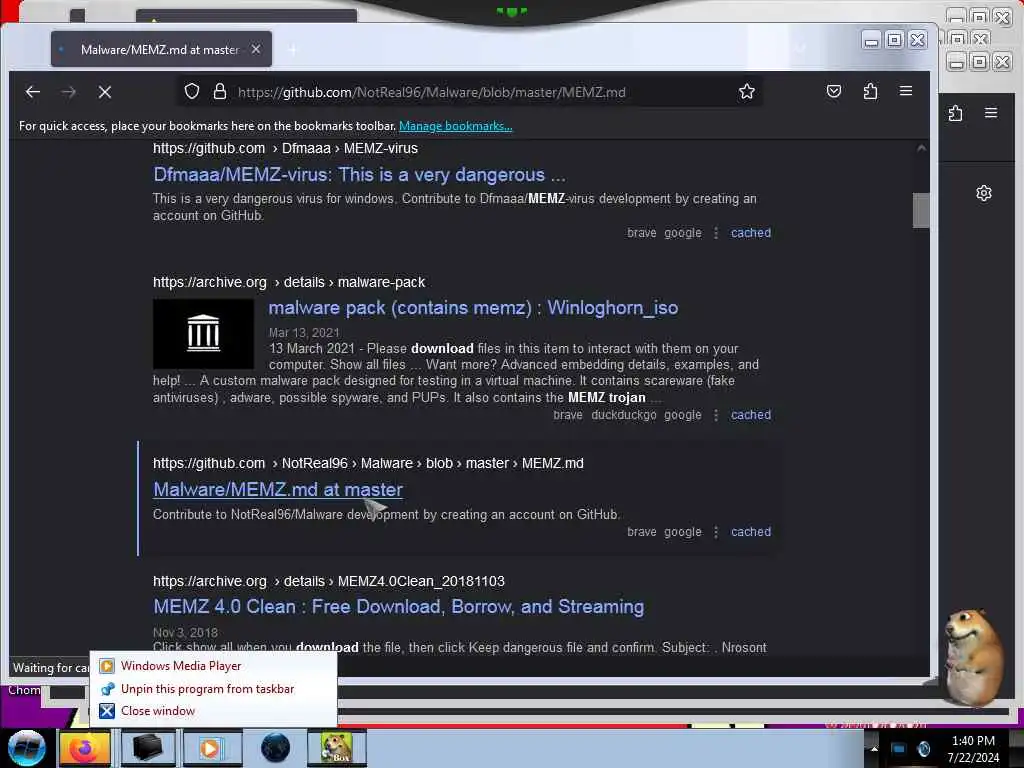Go back using the Firefox back arrow
Screen dimensions: 1024x768
click(33, 92)
